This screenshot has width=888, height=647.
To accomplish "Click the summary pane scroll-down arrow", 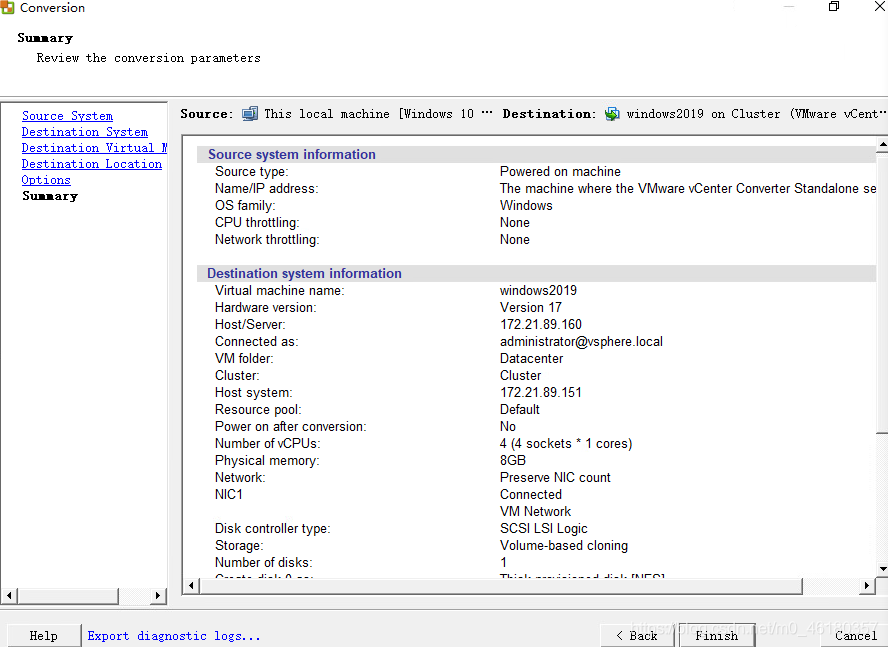I will point(882,568).
